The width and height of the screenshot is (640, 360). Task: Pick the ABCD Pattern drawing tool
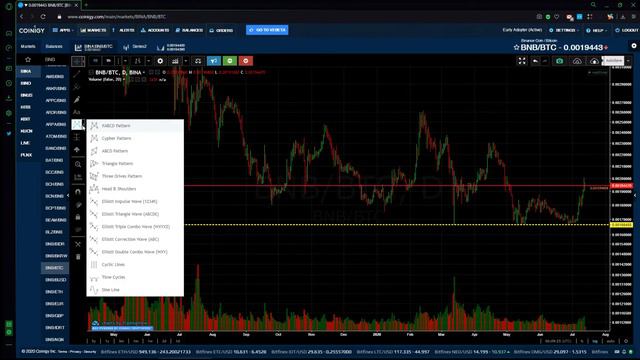pos(135,151)
